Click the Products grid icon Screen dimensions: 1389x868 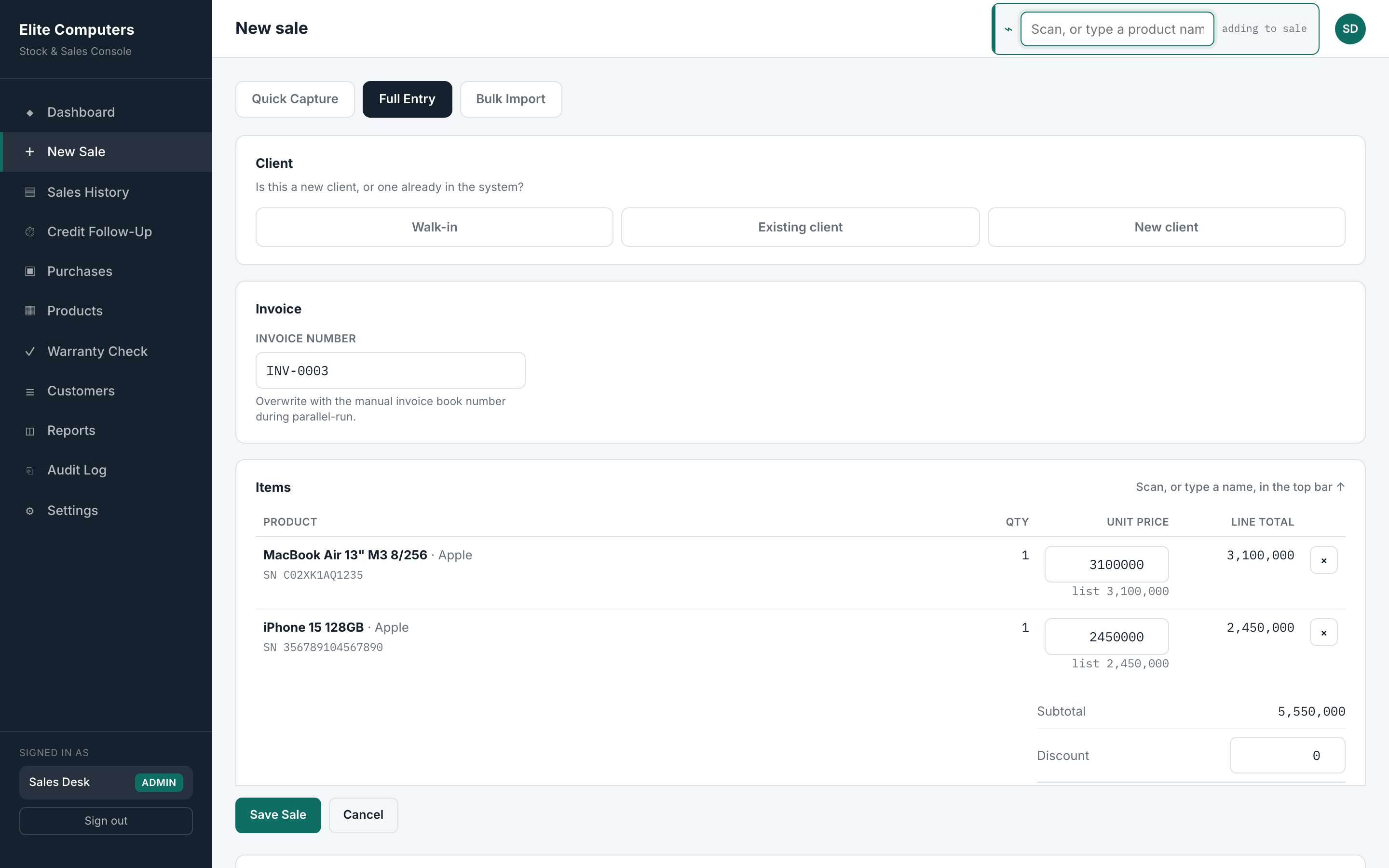(x=30, y=311)
